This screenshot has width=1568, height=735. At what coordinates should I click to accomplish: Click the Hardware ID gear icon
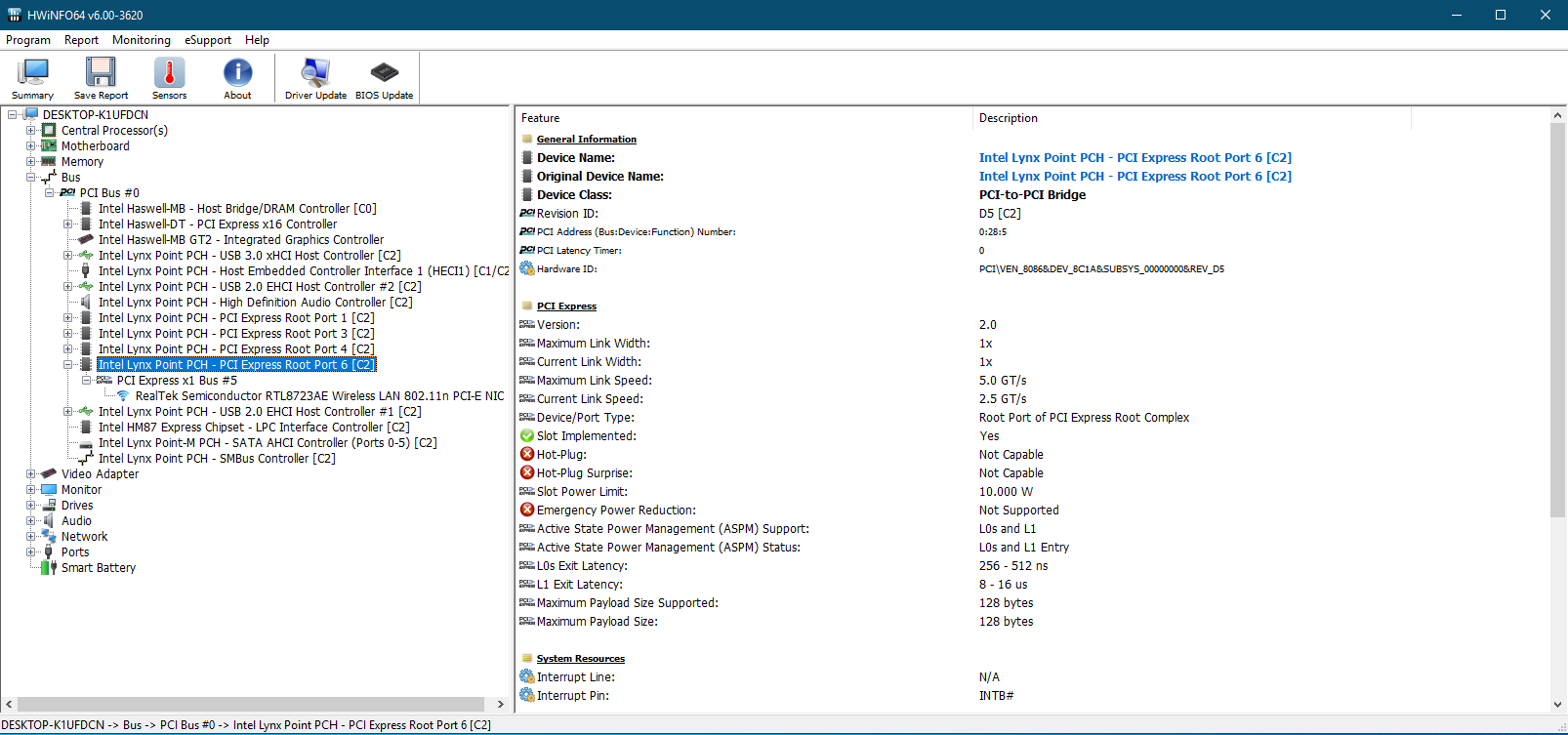(x=527, y=268)
